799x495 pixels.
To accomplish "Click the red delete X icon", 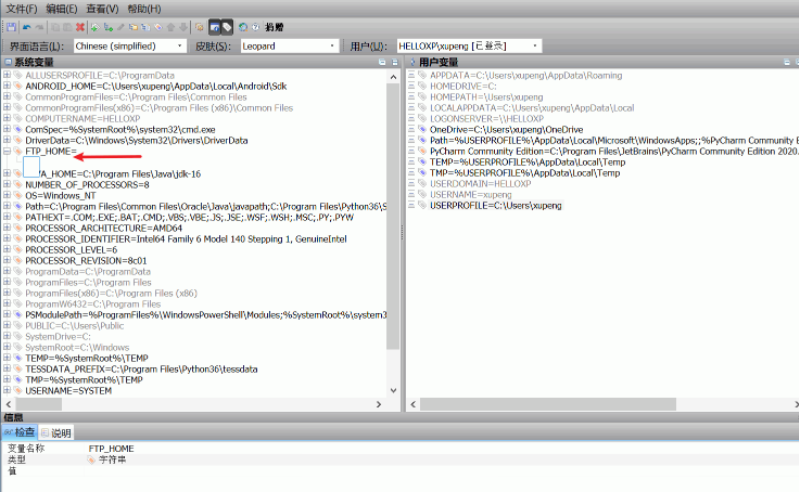I will click(80, 27).
